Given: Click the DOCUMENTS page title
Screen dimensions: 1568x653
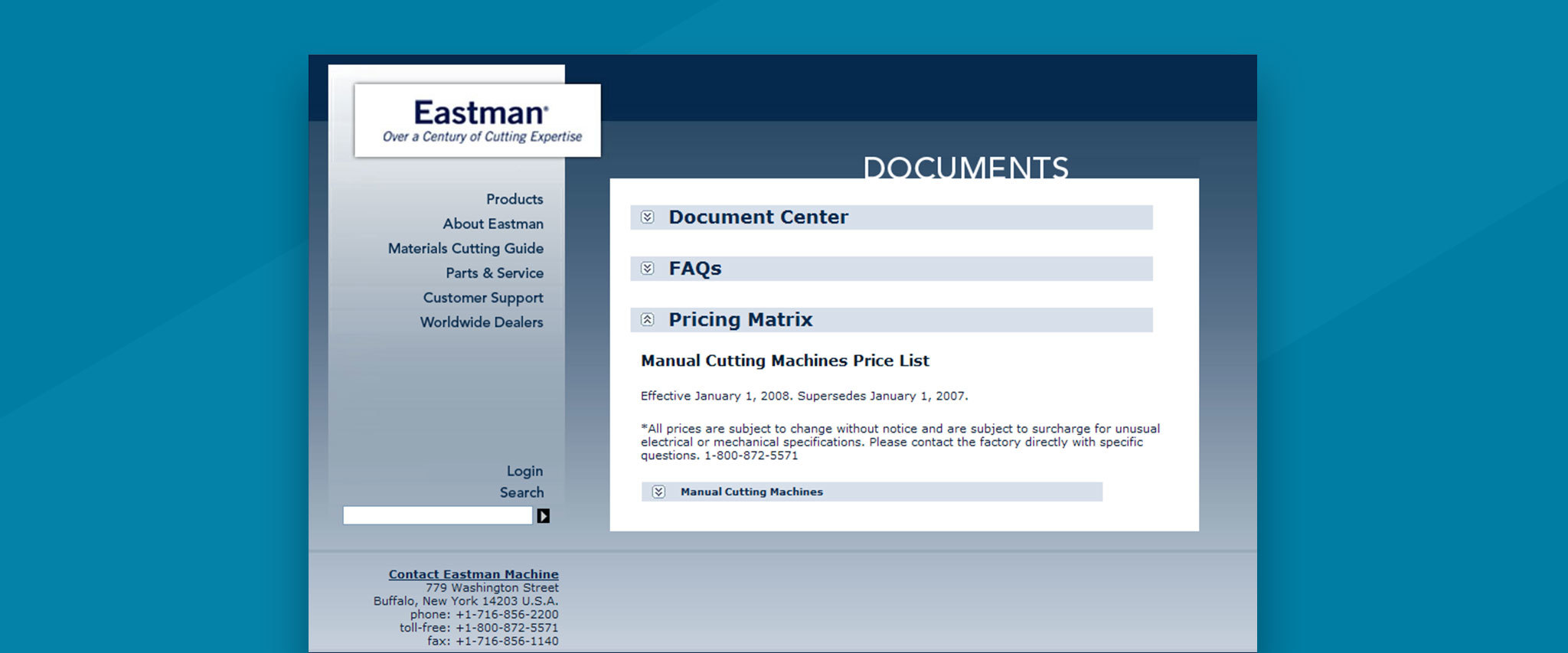Looking at the screenshot, I should coord(965,168).
